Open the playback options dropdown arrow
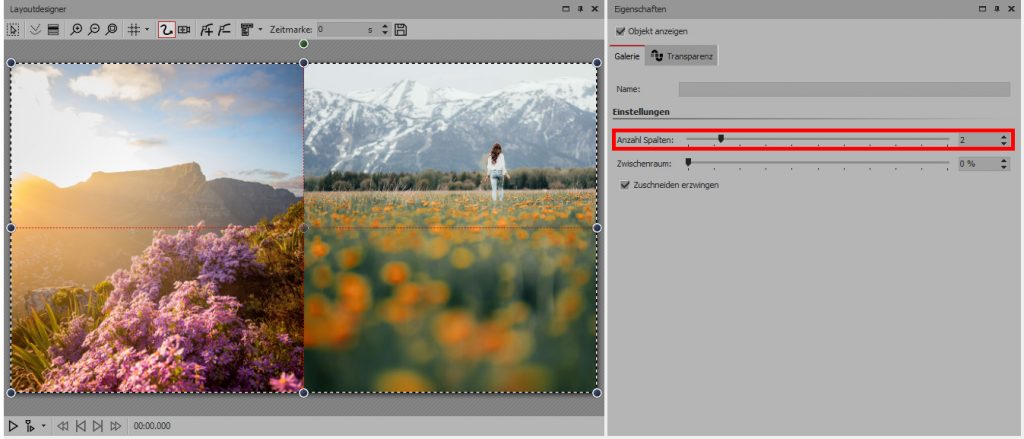 (43, 426)
